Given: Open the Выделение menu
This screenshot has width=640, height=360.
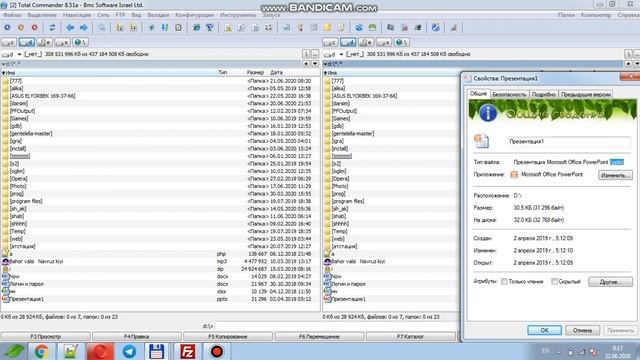Looking at the screenshot, I should 42,15.
